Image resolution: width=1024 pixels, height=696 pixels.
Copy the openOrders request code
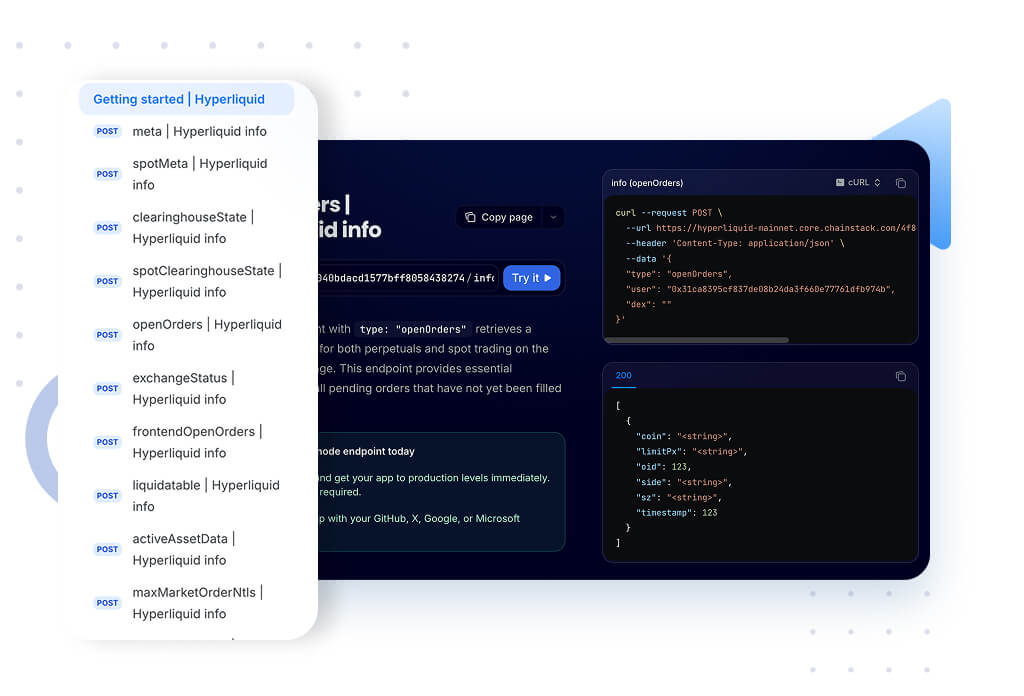coord(901,183)
